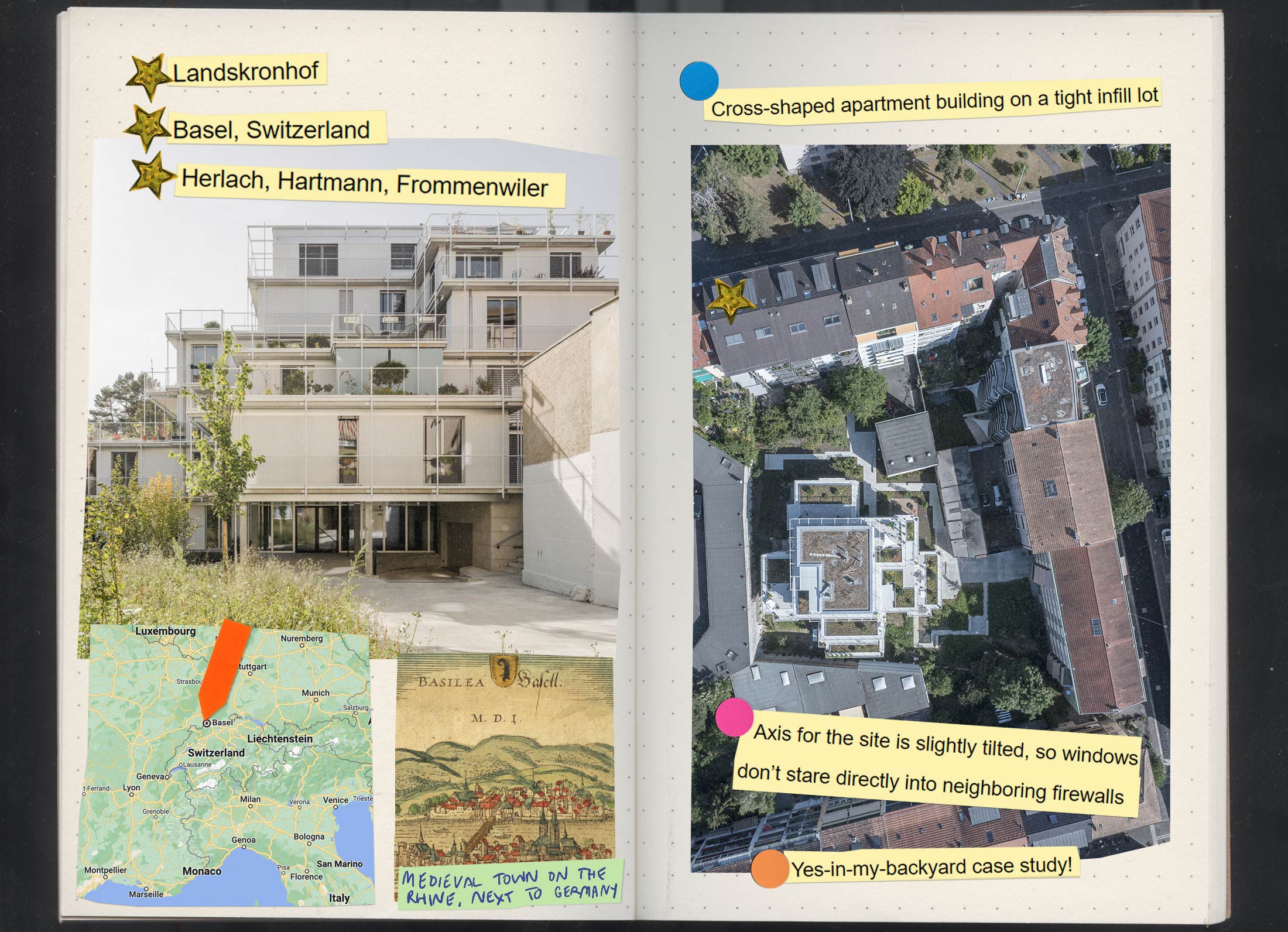Click the gold star beside Landskronhof
Viewport: 1288px width, 932px height.
pyautogui.click(x=147, y=76)
